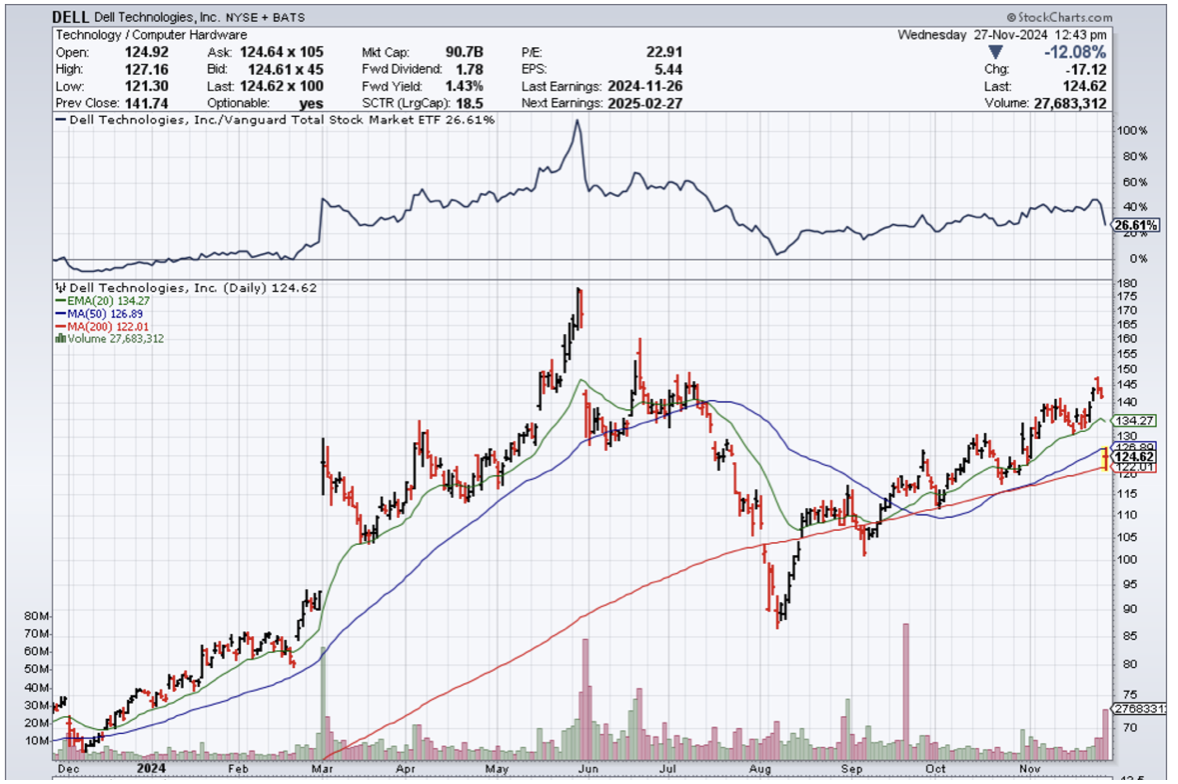Select the Fwd Dividend value 1.78

470,70
